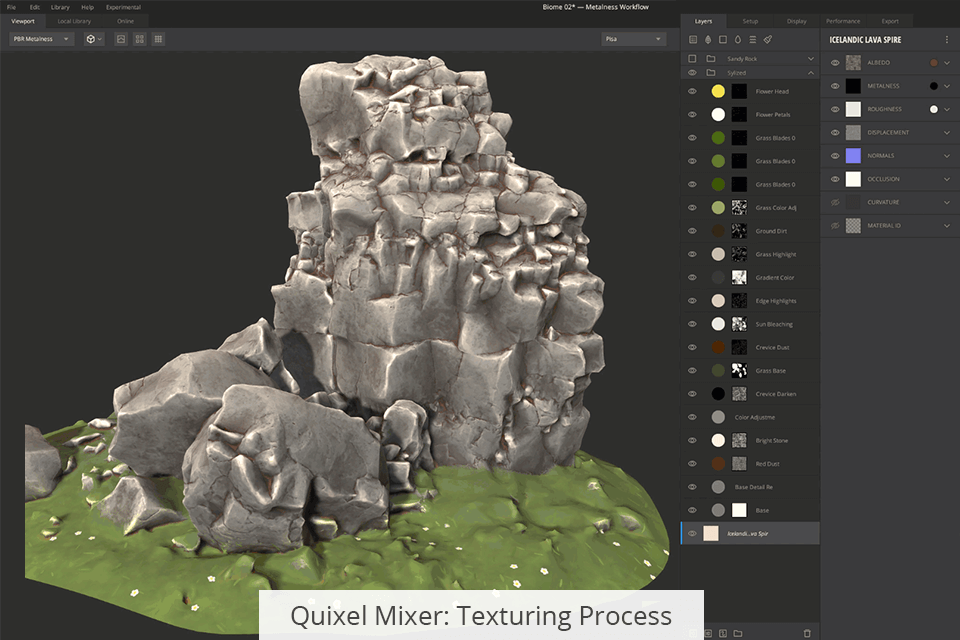Select the Edge Highlights layer name

776,301
